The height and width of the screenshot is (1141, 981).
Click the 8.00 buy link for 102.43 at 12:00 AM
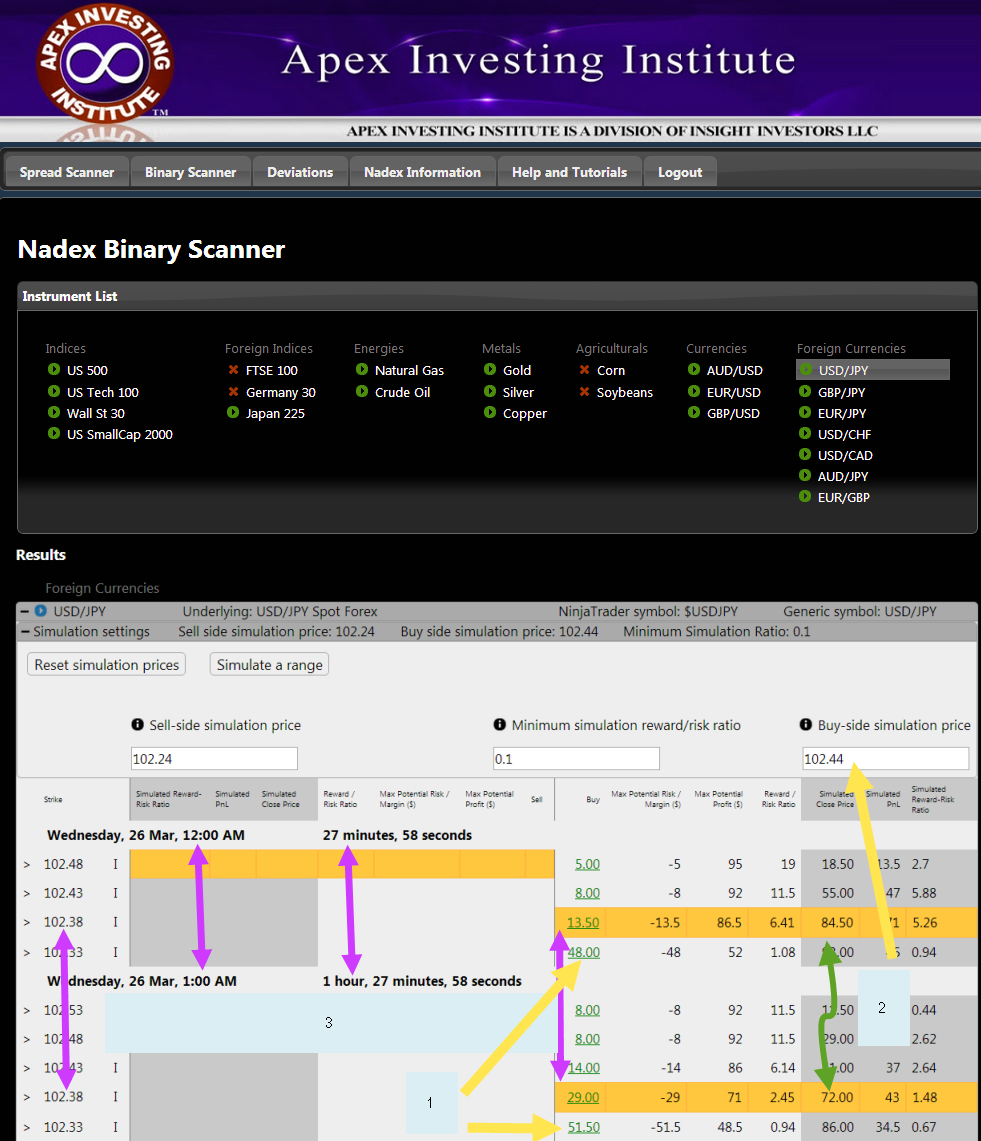[587, 894]
